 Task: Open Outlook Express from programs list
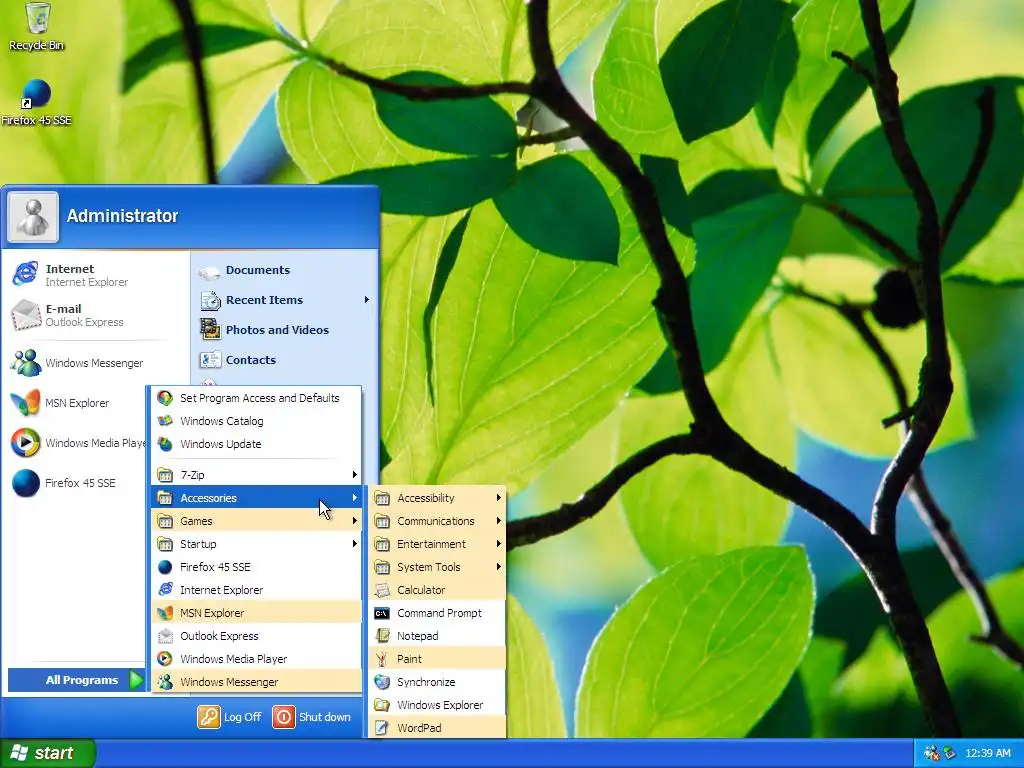coord(257,636)
